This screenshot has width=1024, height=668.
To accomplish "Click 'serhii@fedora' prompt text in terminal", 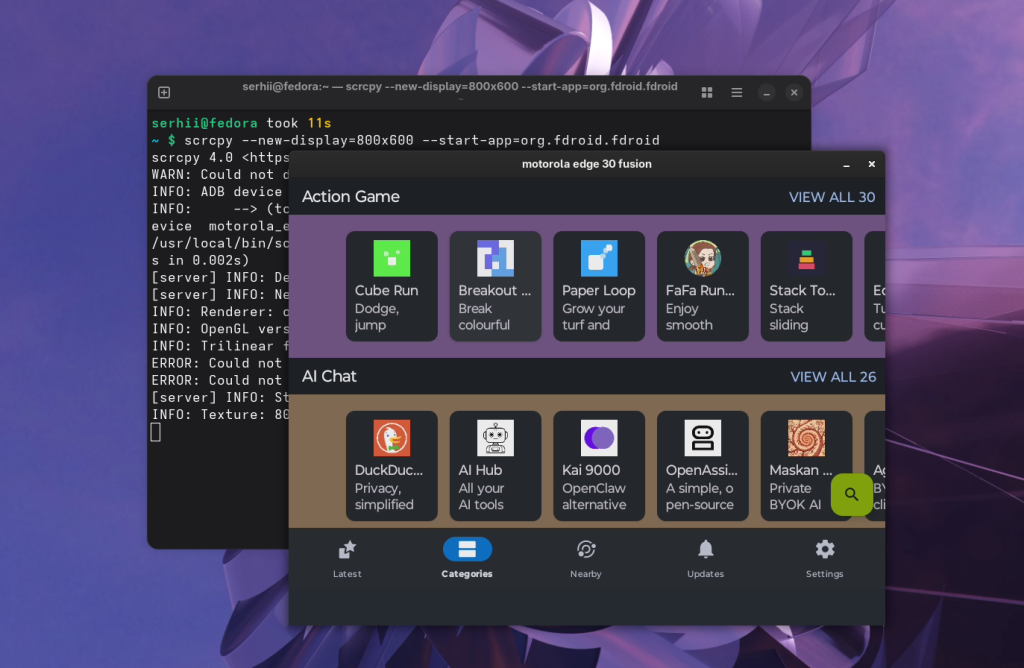I will point(204,123).
